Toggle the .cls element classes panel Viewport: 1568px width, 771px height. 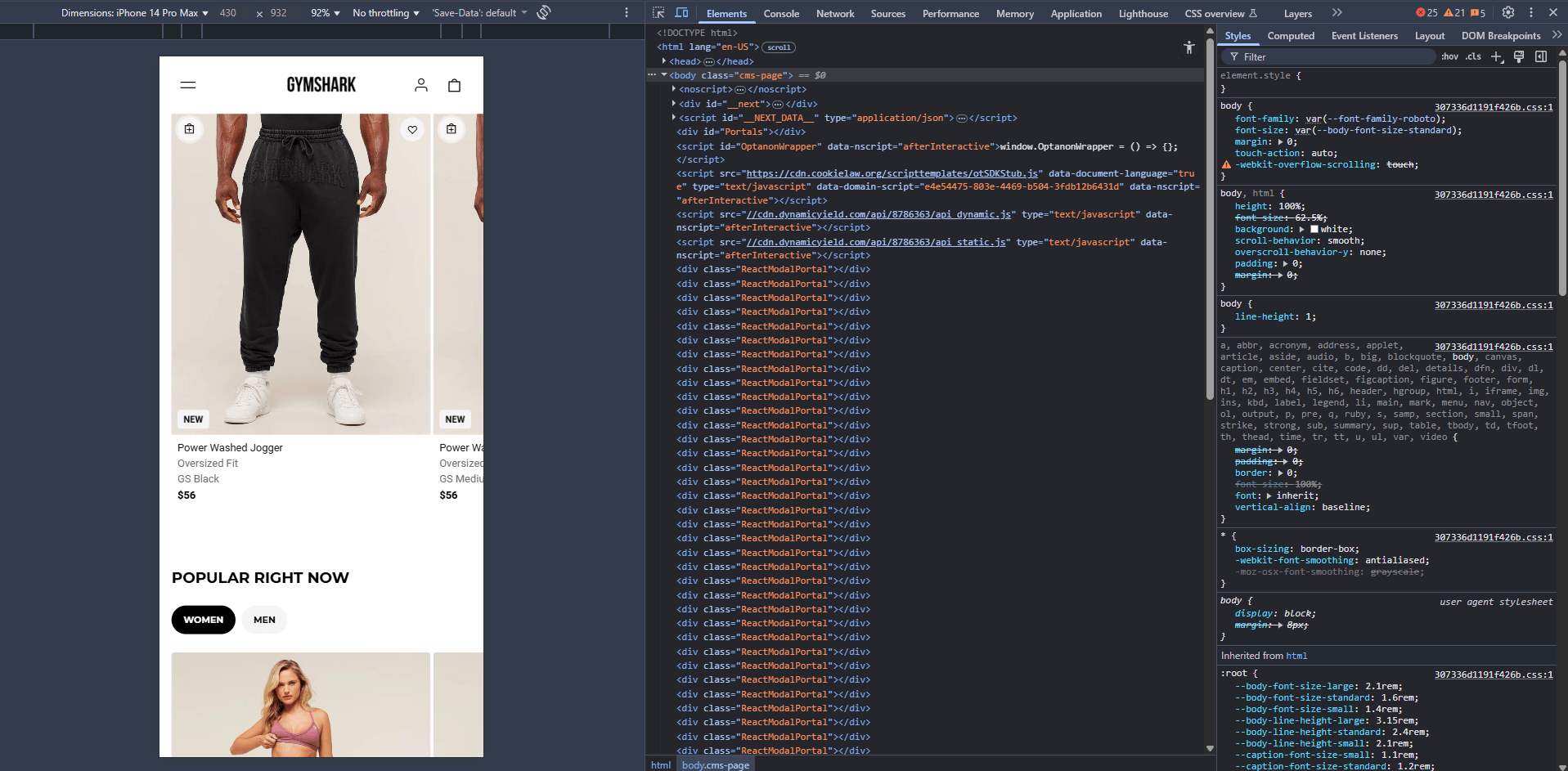[1473, 56]
